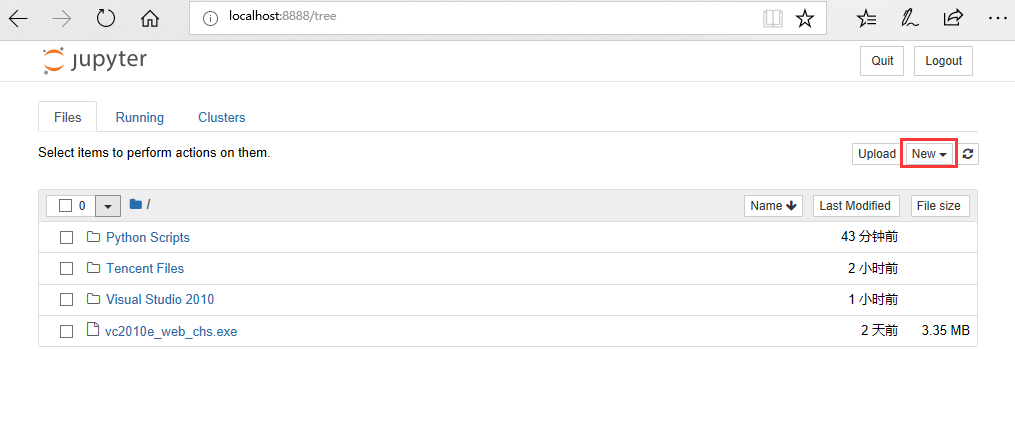Image resolution: width=1015 pixels, height=424 pixels.
Task: Open the Clusters tab
Action: (221, 117)
